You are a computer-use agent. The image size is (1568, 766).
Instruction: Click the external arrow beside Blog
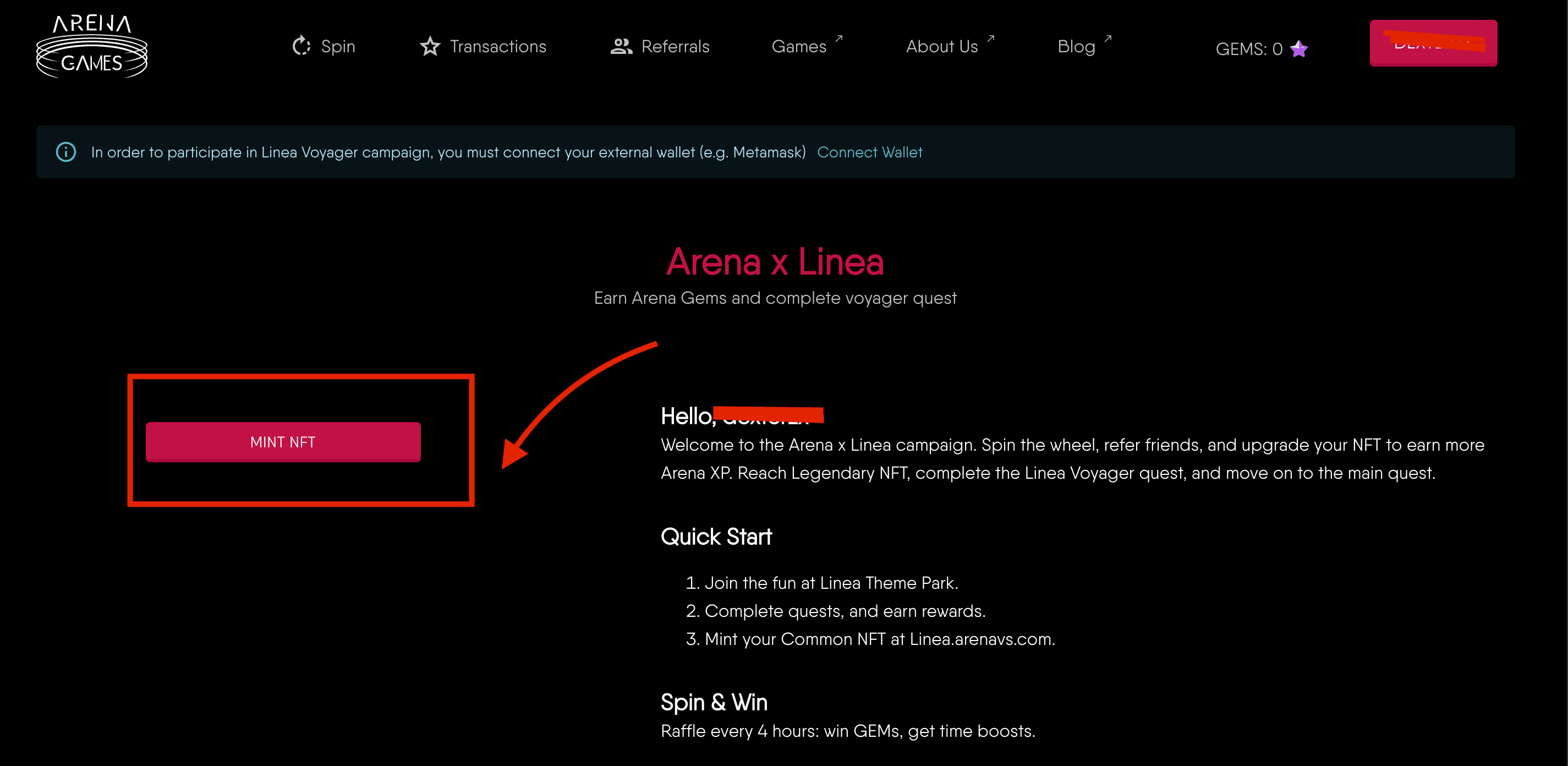(x=1108, y=39)
